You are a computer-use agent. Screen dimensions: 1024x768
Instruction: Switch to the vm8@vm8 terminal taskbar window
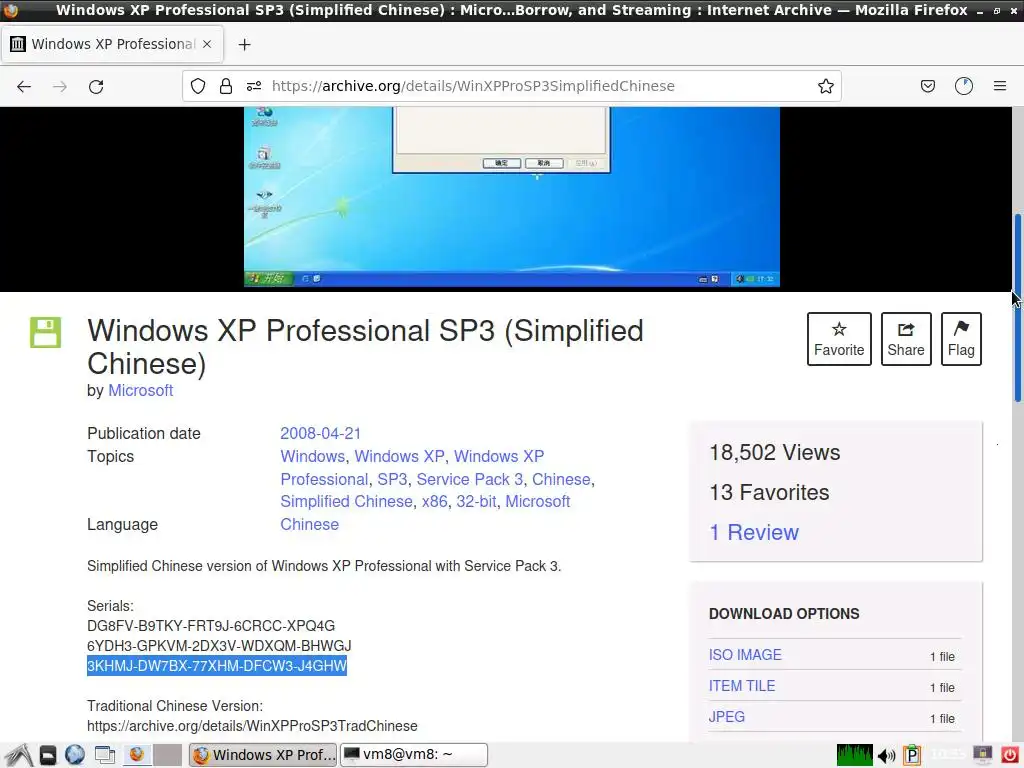(414, 755)
